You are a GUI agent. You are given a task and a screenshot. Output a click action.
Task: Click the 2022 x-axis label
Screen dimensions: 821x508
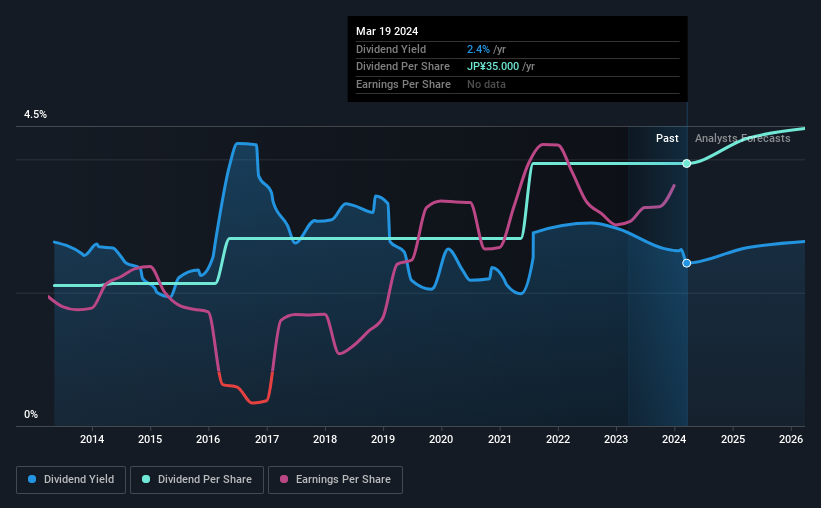point(558,439)
